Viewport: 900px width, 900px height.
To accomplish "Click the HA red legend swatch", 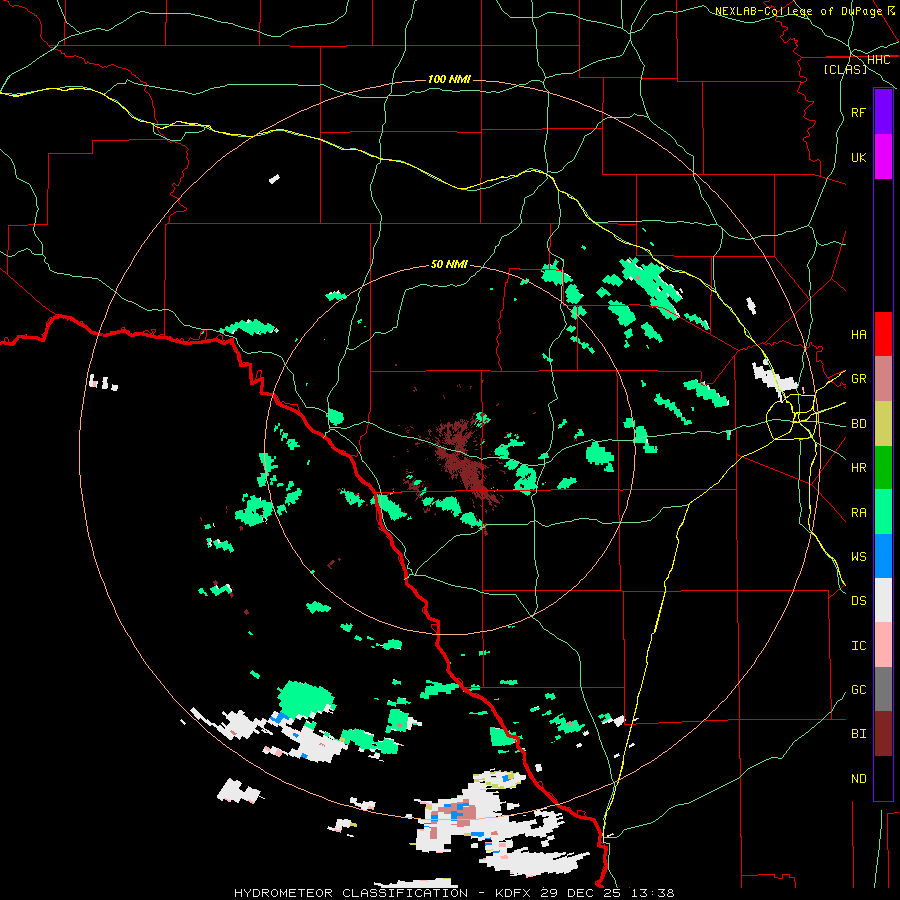I will click(x=883, y=334).
